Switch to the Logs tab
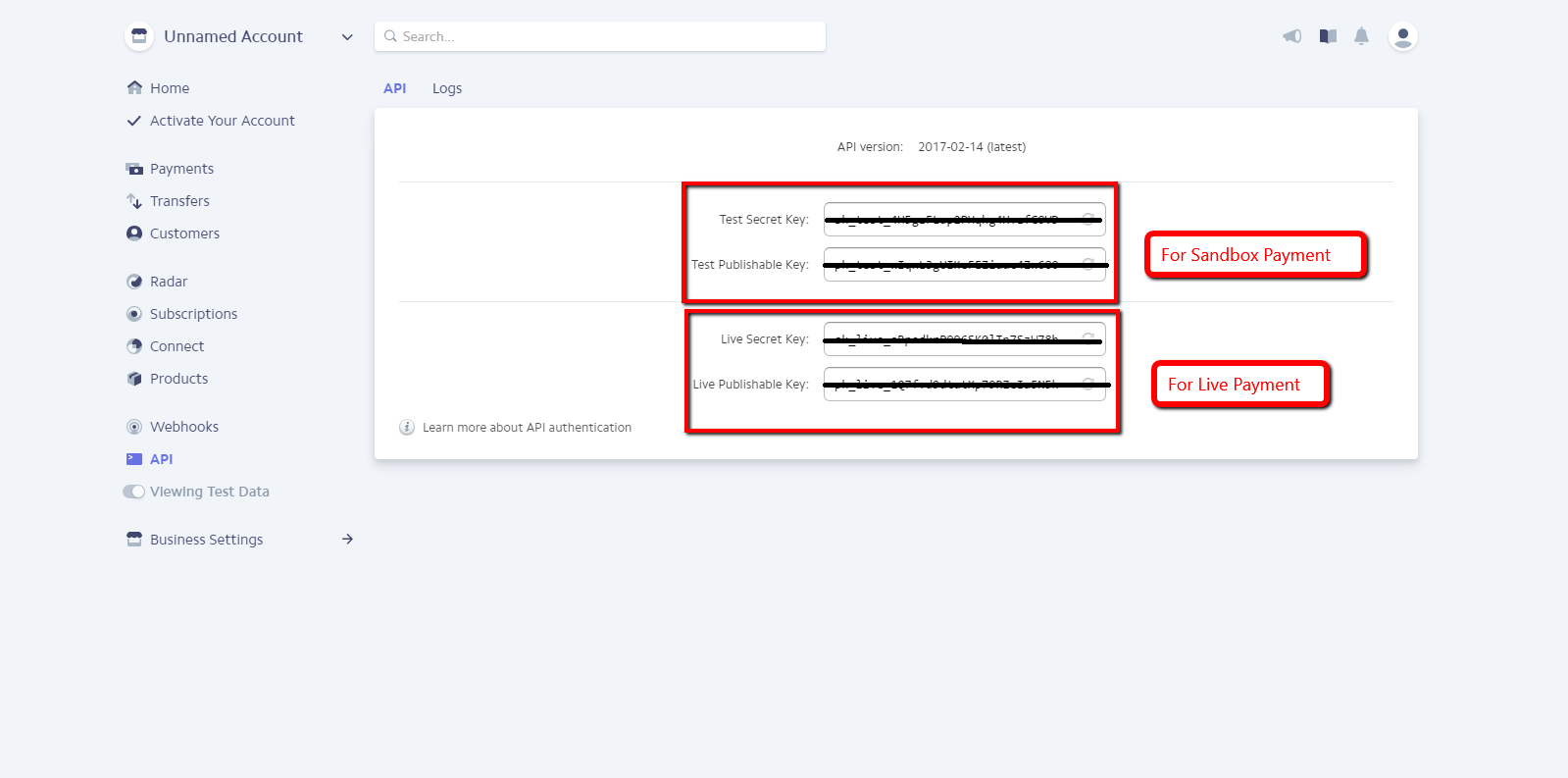The width and height of the screenshot is (1568, 778). 447,88
